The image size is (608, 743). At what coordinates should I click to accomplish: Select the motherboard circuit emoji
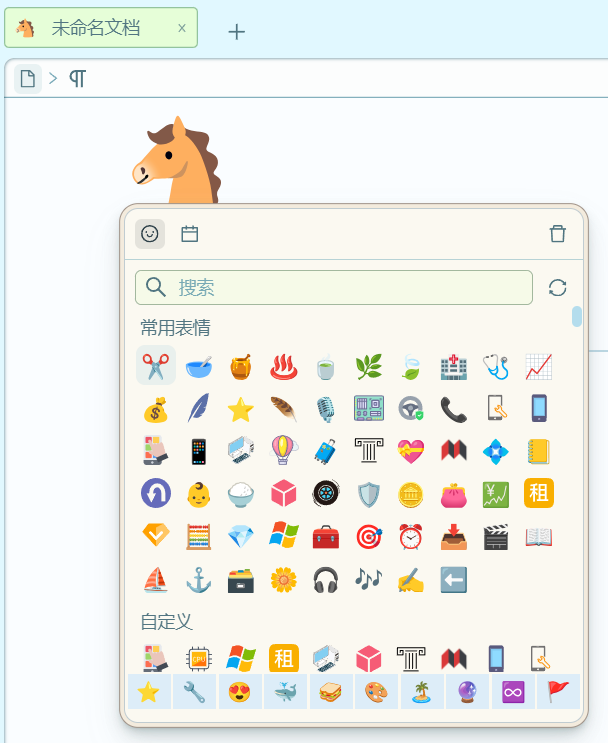tap(369, 409)
